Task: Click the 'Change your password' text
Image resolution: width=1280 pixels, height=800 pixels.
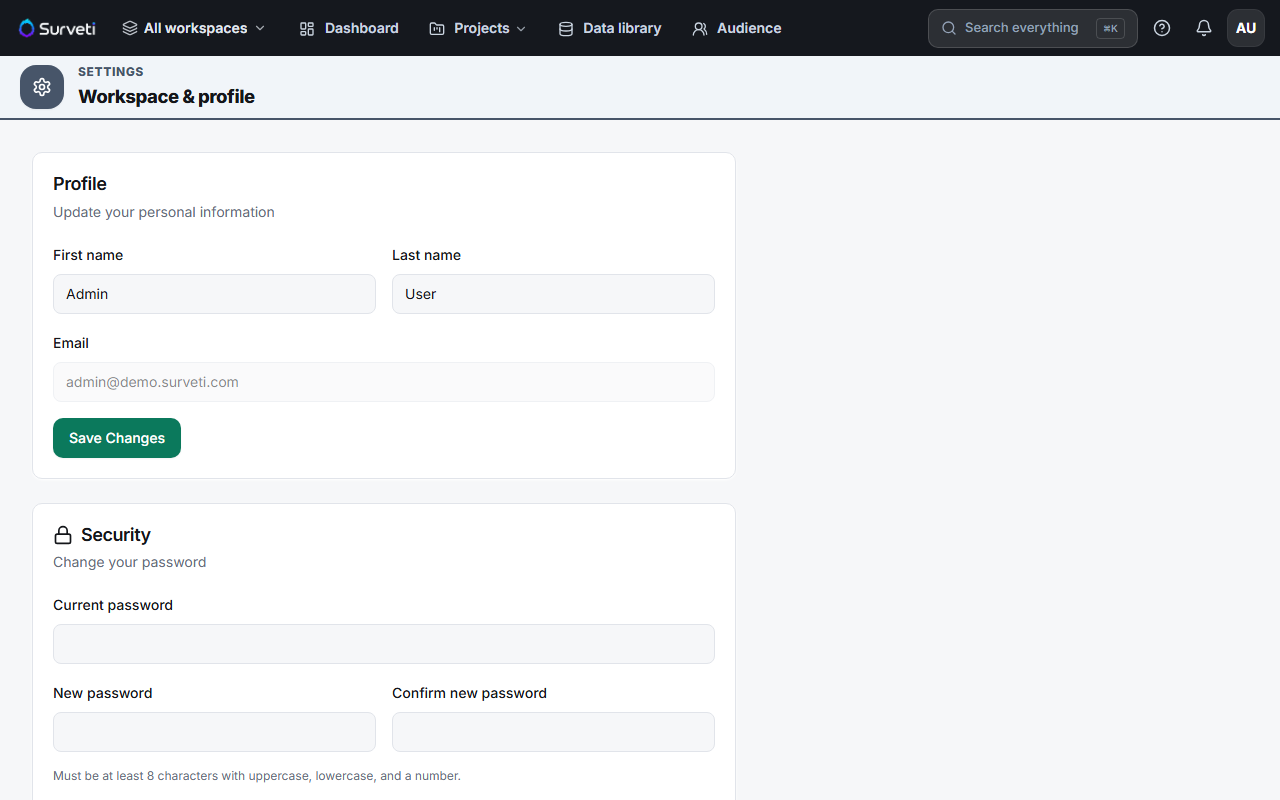Action: (130, 562)
